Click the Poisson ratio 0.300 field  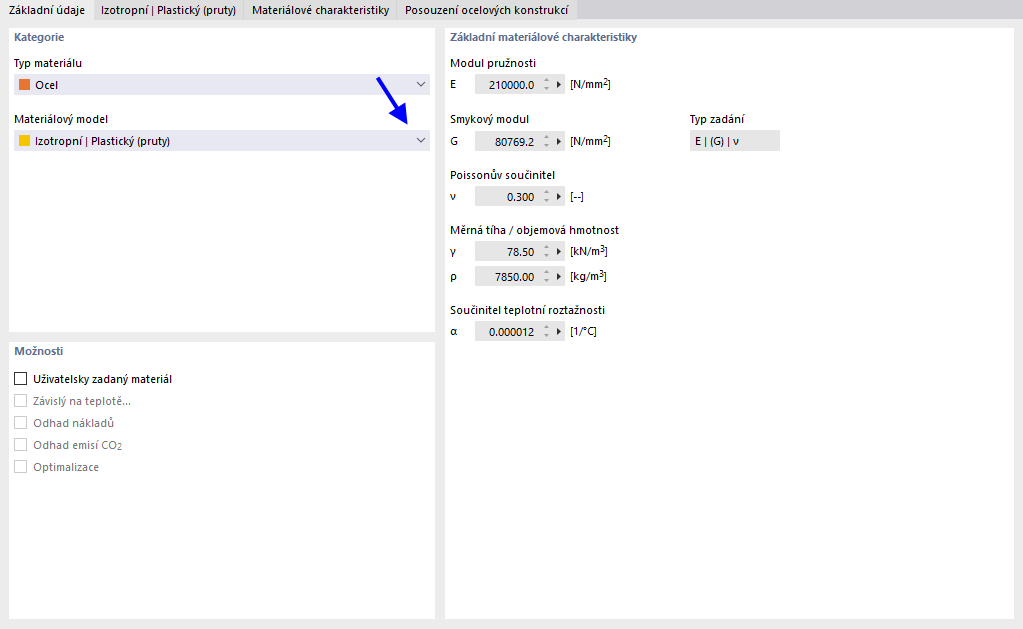point(506,196)
